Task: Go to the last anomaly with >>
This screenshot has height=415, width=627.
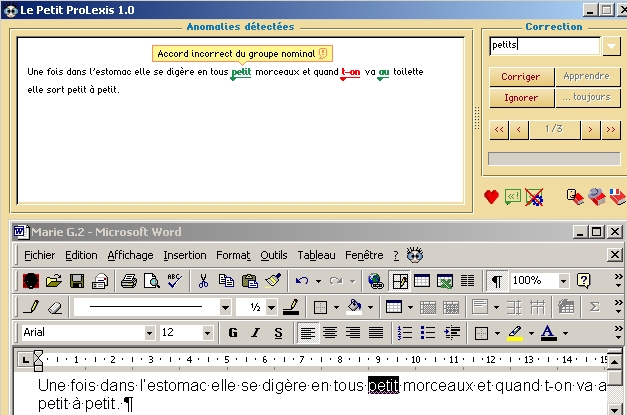Action: pyautogui.click(x=611, y=130)
